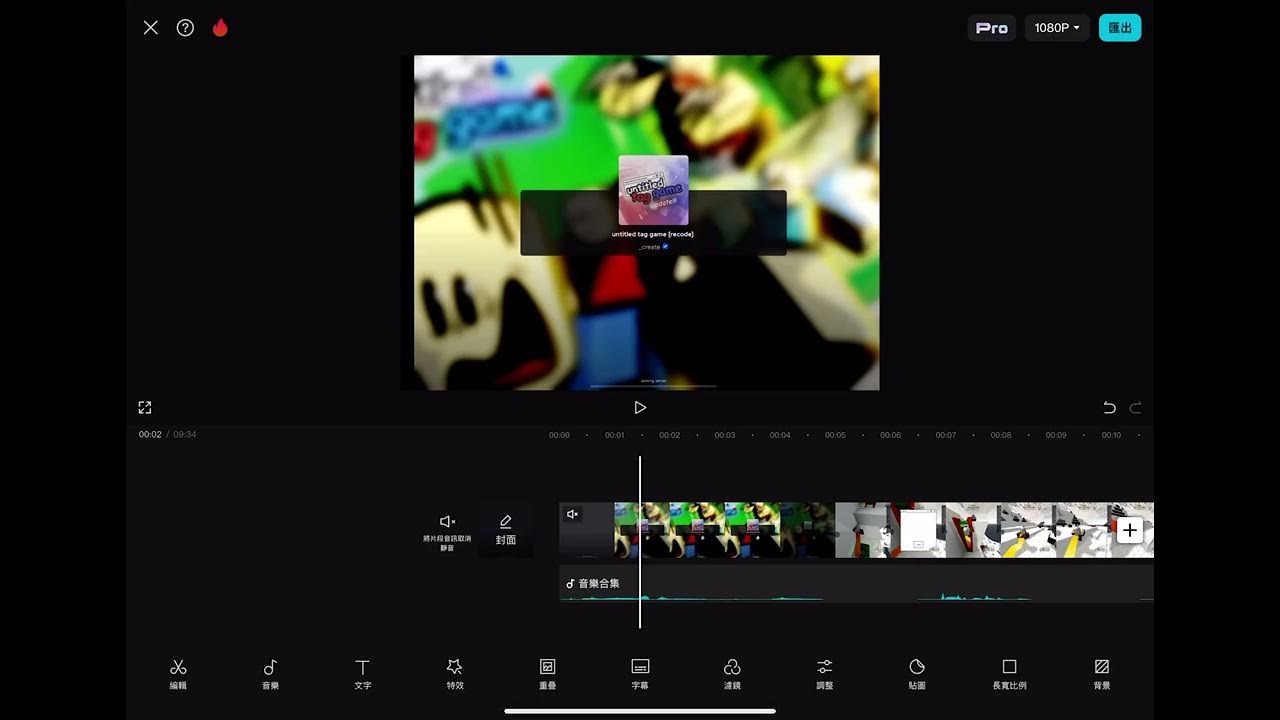Play the video preview

[640, 407]
